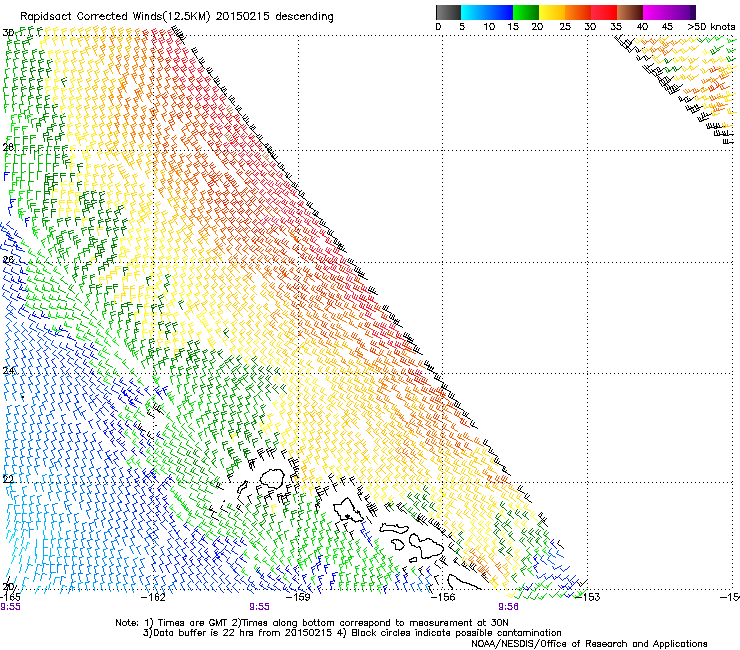Click the 'Data buffer is 22 hrs' note line

[x=352, y=633]
